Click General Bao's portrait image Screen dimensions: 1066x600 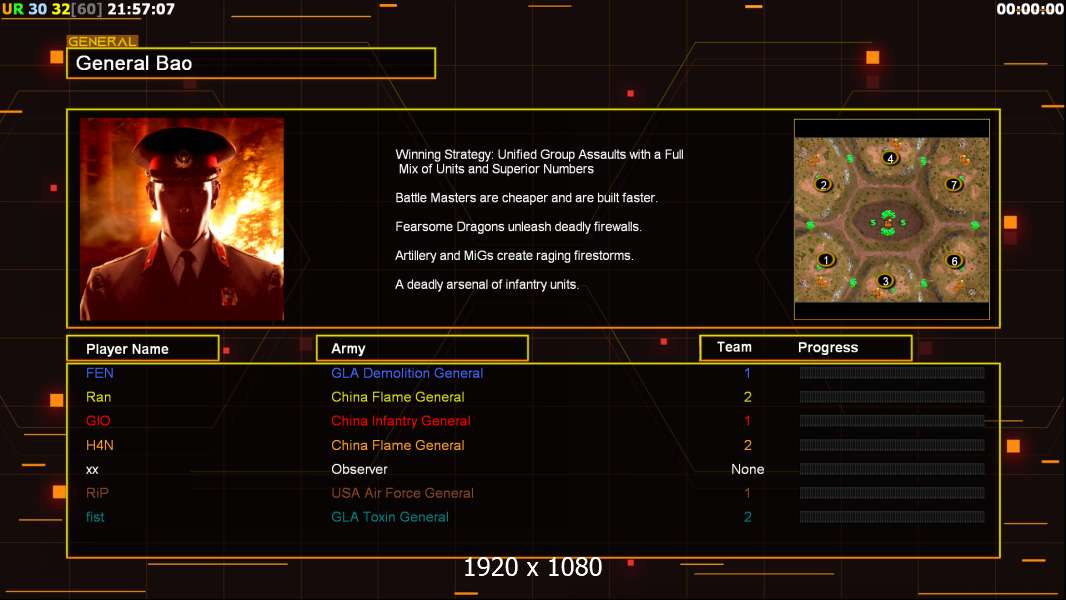pyautogui.click(x=182, y=219)
